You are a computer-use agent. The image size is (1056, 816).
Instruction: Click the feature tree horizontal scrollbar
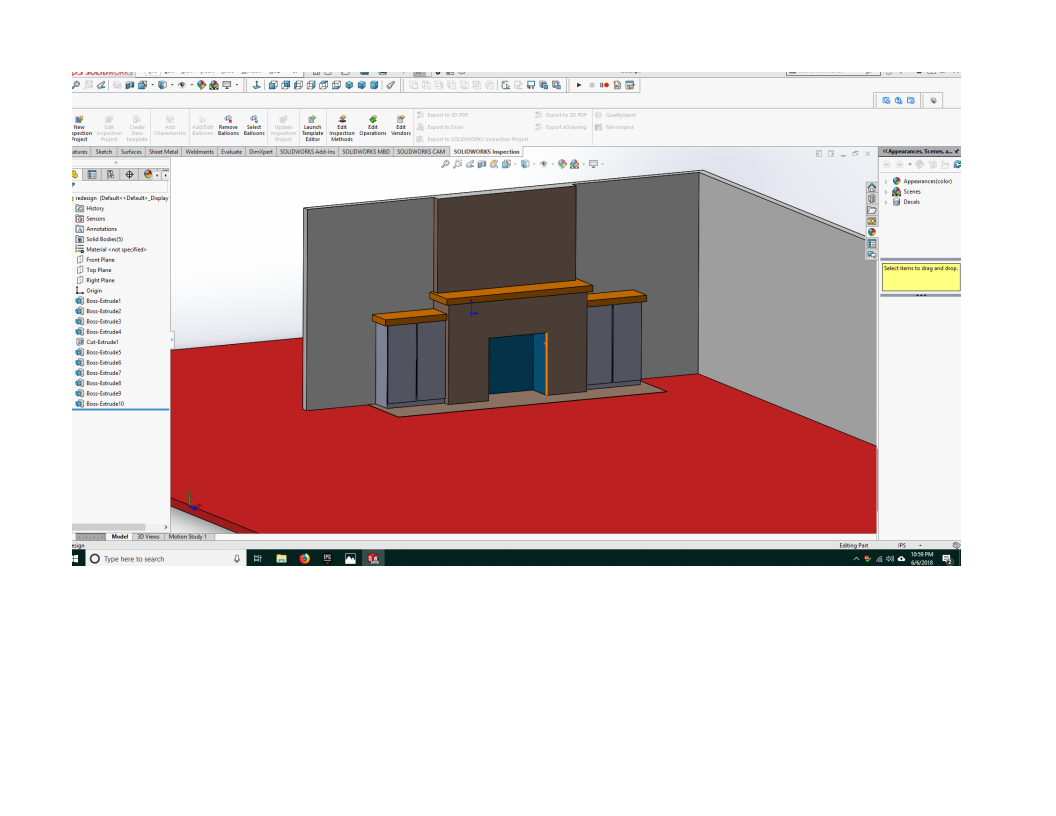click(108, 527)
